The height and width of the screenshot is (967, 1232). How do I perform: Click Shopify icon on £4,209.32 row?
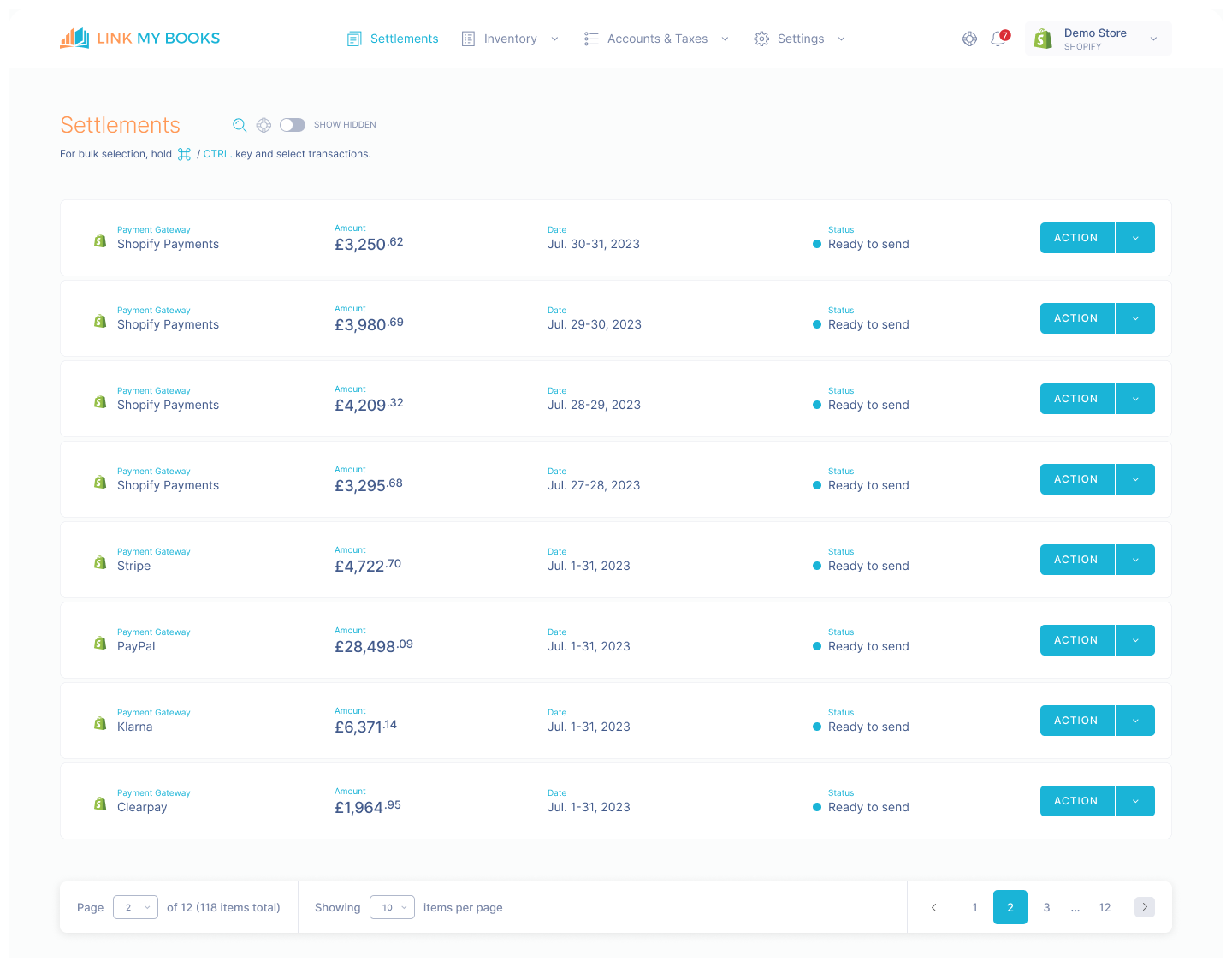click(x=100, y=401)
